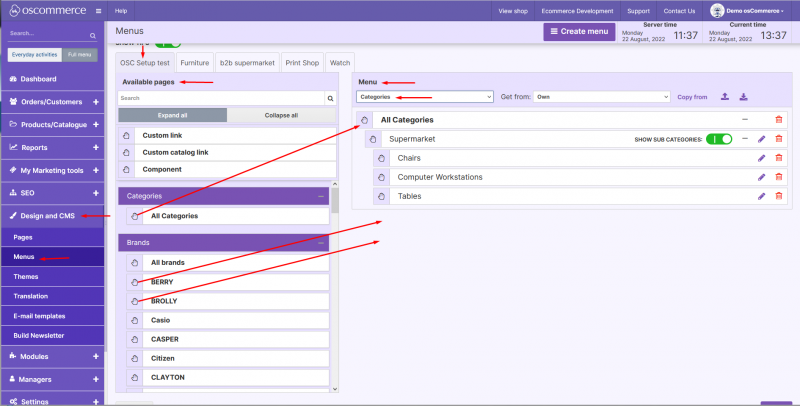Delete the All Categories menu entry
This screenshot has width=800, height=406.
[x=779, y=120]
